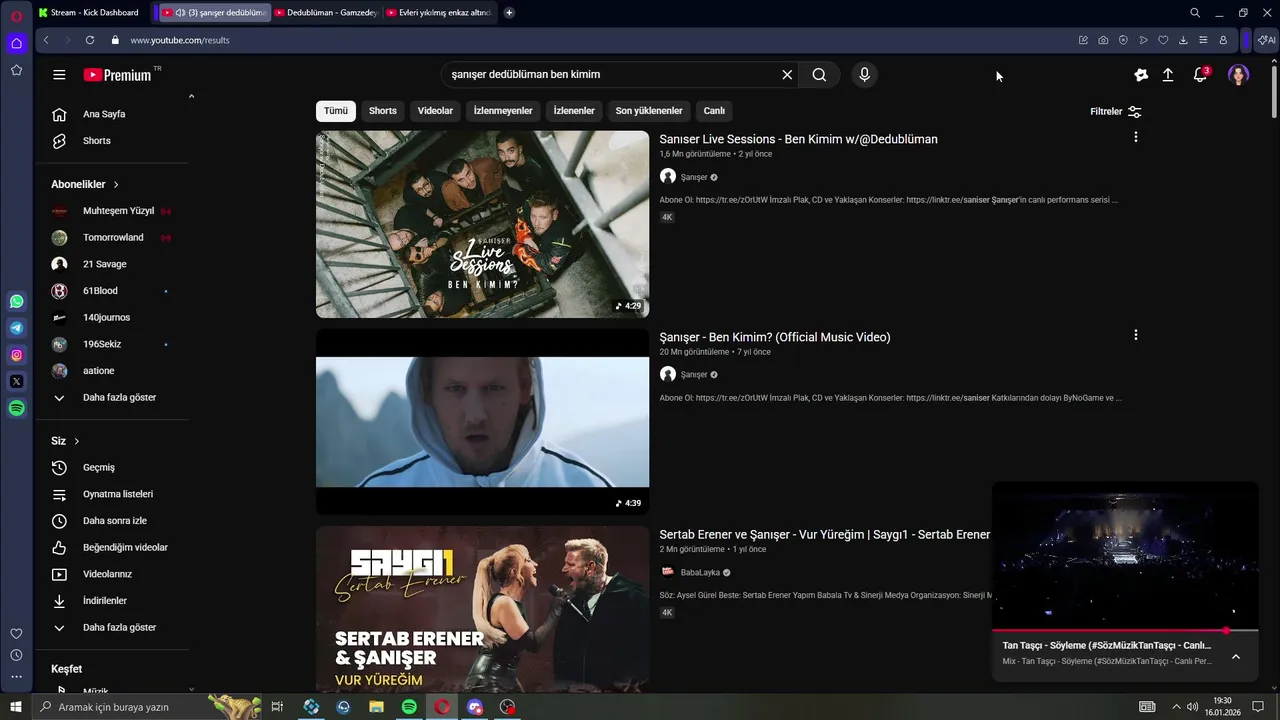Open X (Twitter) in the Opera sidebar
This screenshot has width=1280, height=720.
coord(16,381)
